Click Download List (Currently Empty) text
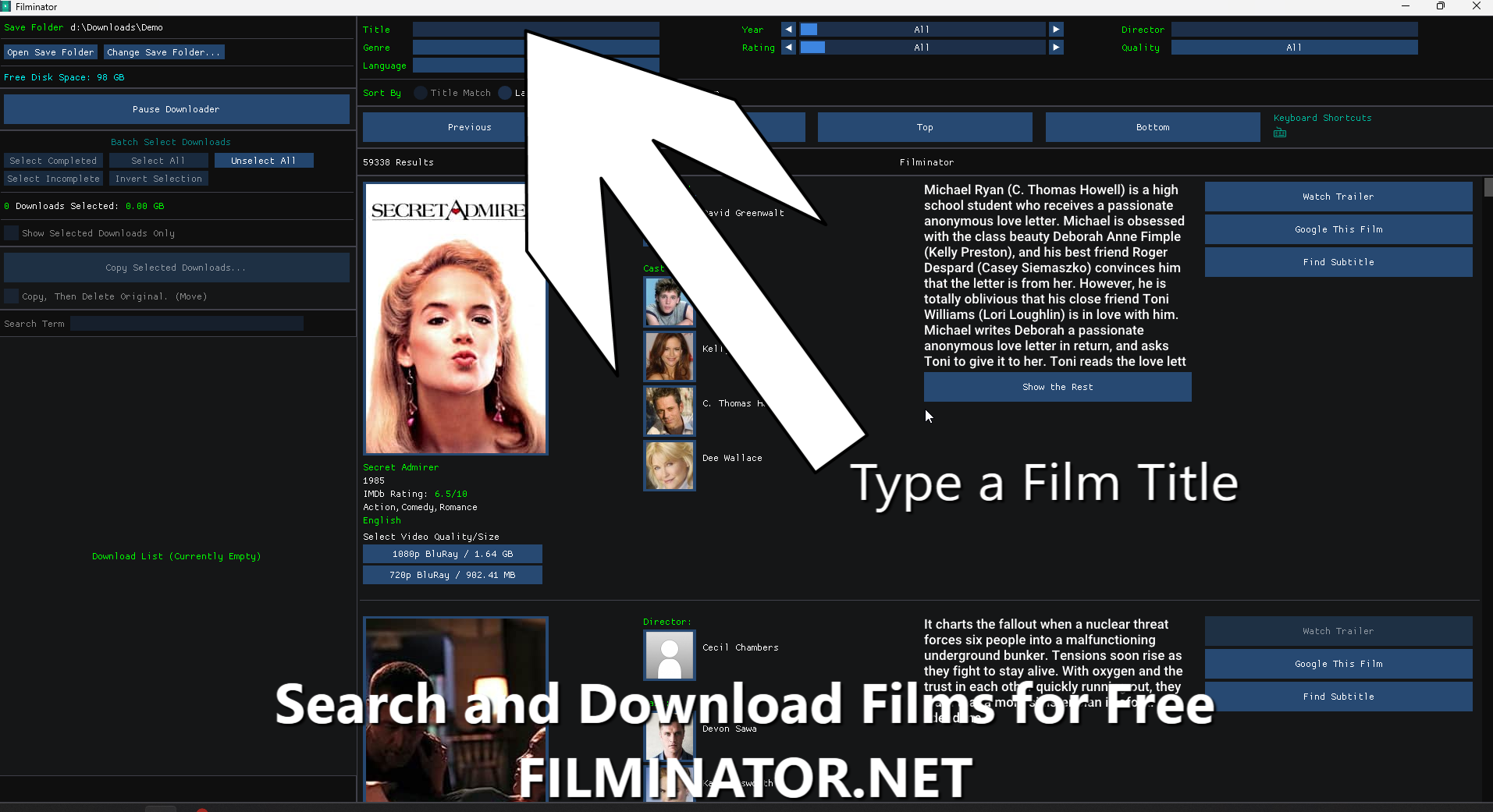The image size is (1493, 812). click(x=176, y=556)
